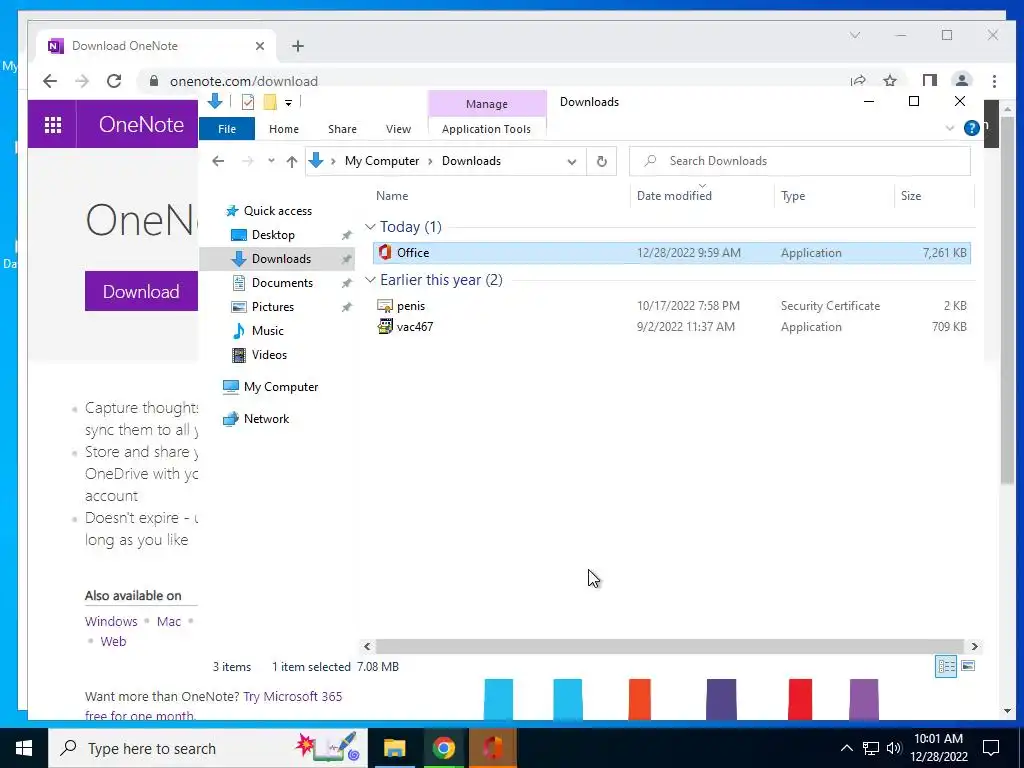Close the Download OneNote tab
The image size is (1024, 768).
click(x=260, y=46)
